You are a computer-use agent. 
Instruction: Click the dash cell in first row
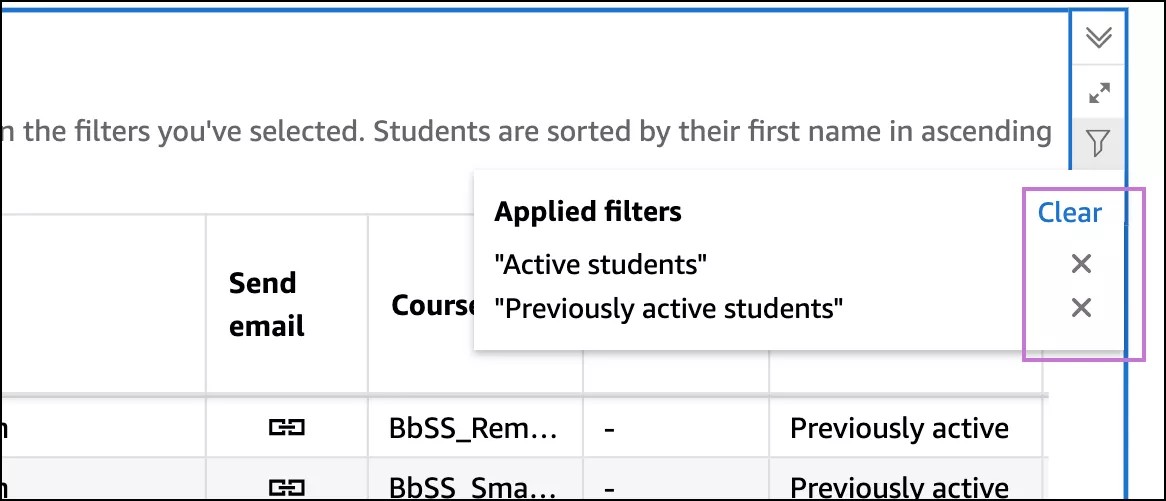(608, 428)
